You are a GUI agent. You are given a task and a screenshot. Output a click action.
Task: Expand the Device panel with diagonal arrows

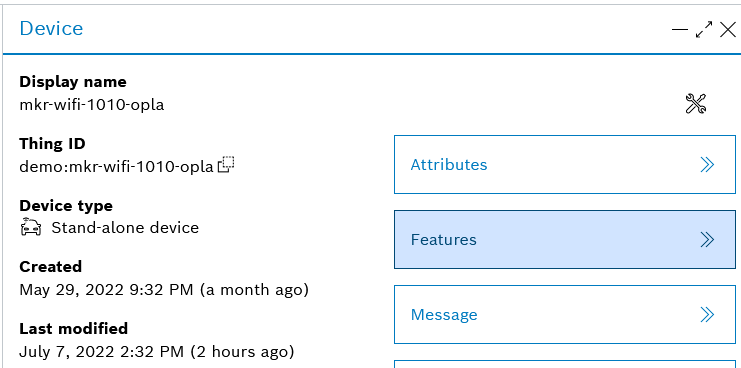(704, 30)
